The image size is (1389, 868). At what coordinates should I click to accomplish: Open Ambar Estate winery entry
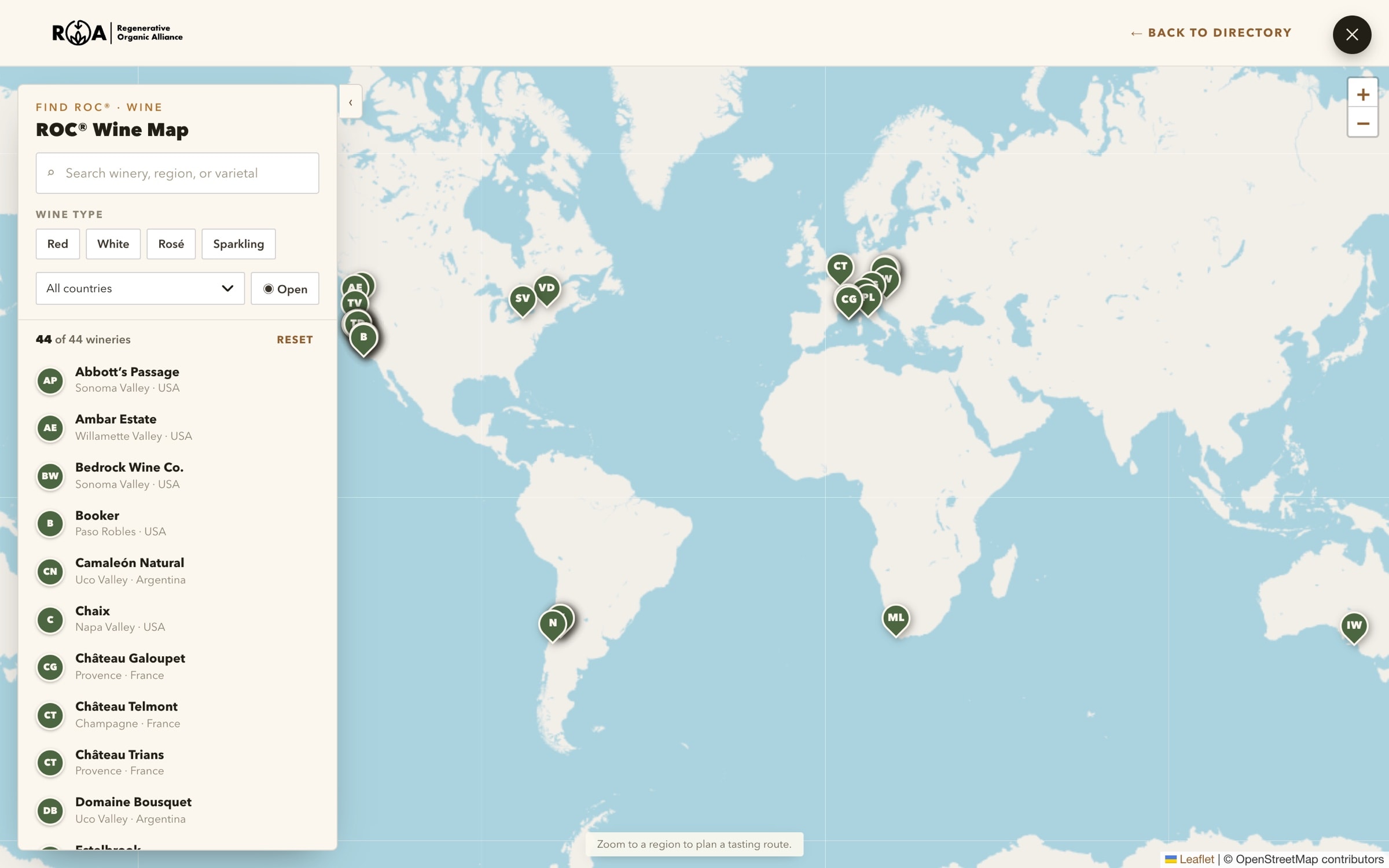(x=177, y=428)
